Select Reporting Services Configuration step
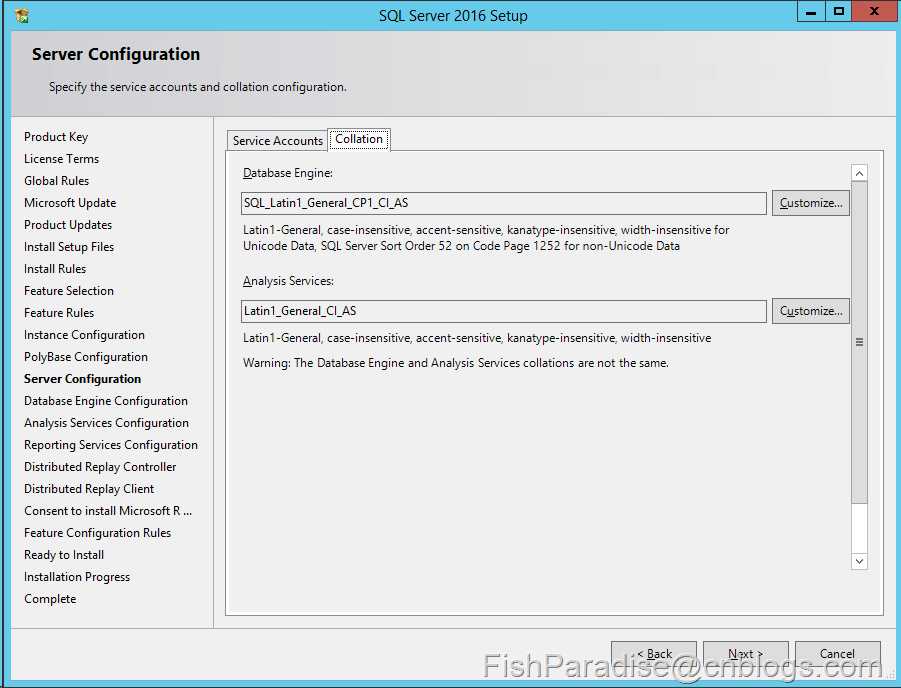This screenshot has height=688, width=901. click(x=111, y=445)
